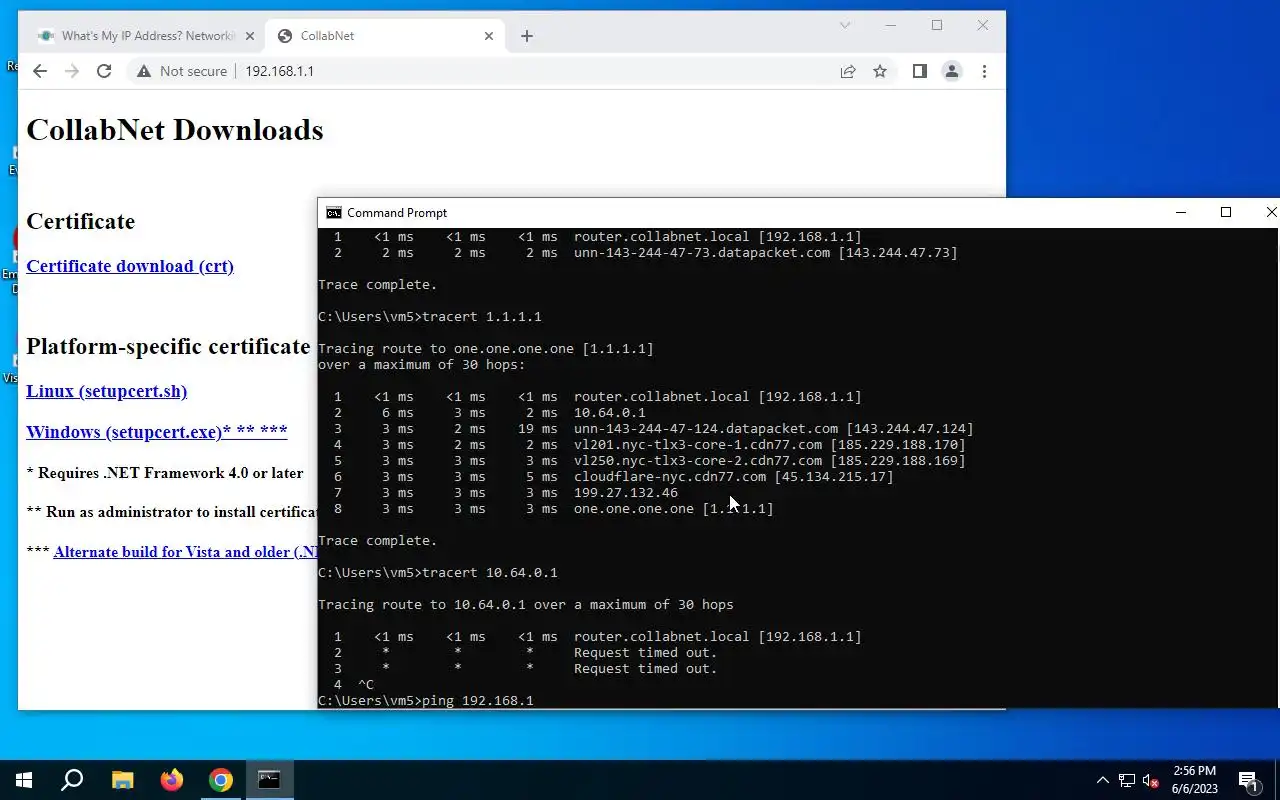The height and width of the screenshot is (800, 1280).
Task: Select Command Prompt taskbar icon
Action: point(269,780)
